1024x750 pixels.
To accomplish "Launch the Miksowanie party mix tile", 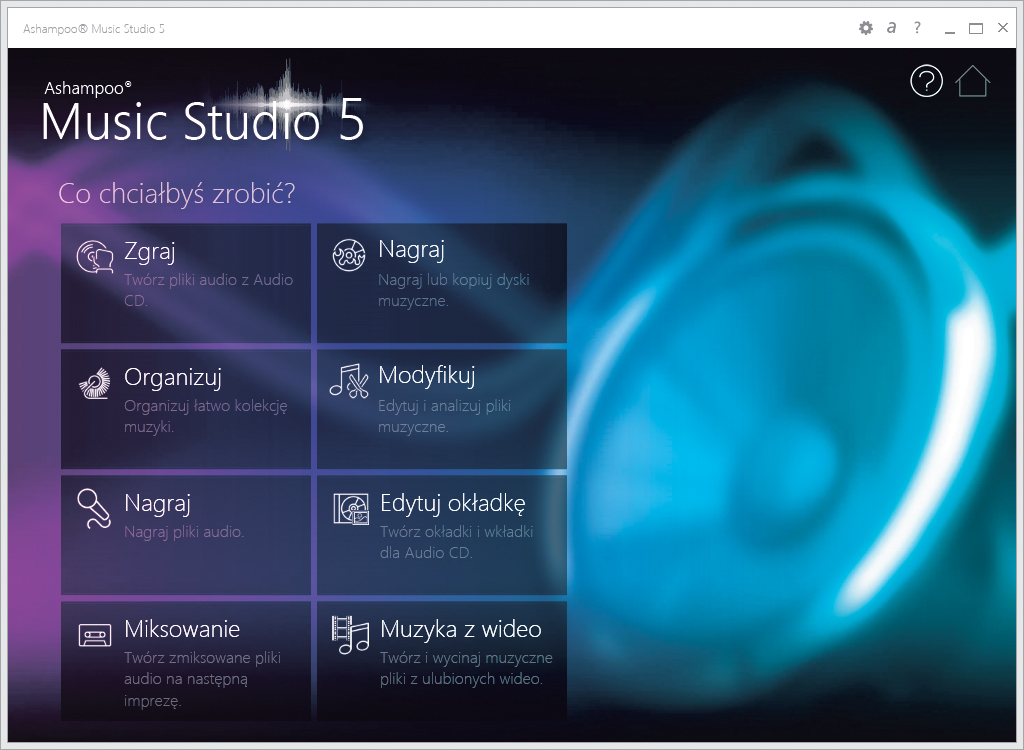I will [185, 661].
